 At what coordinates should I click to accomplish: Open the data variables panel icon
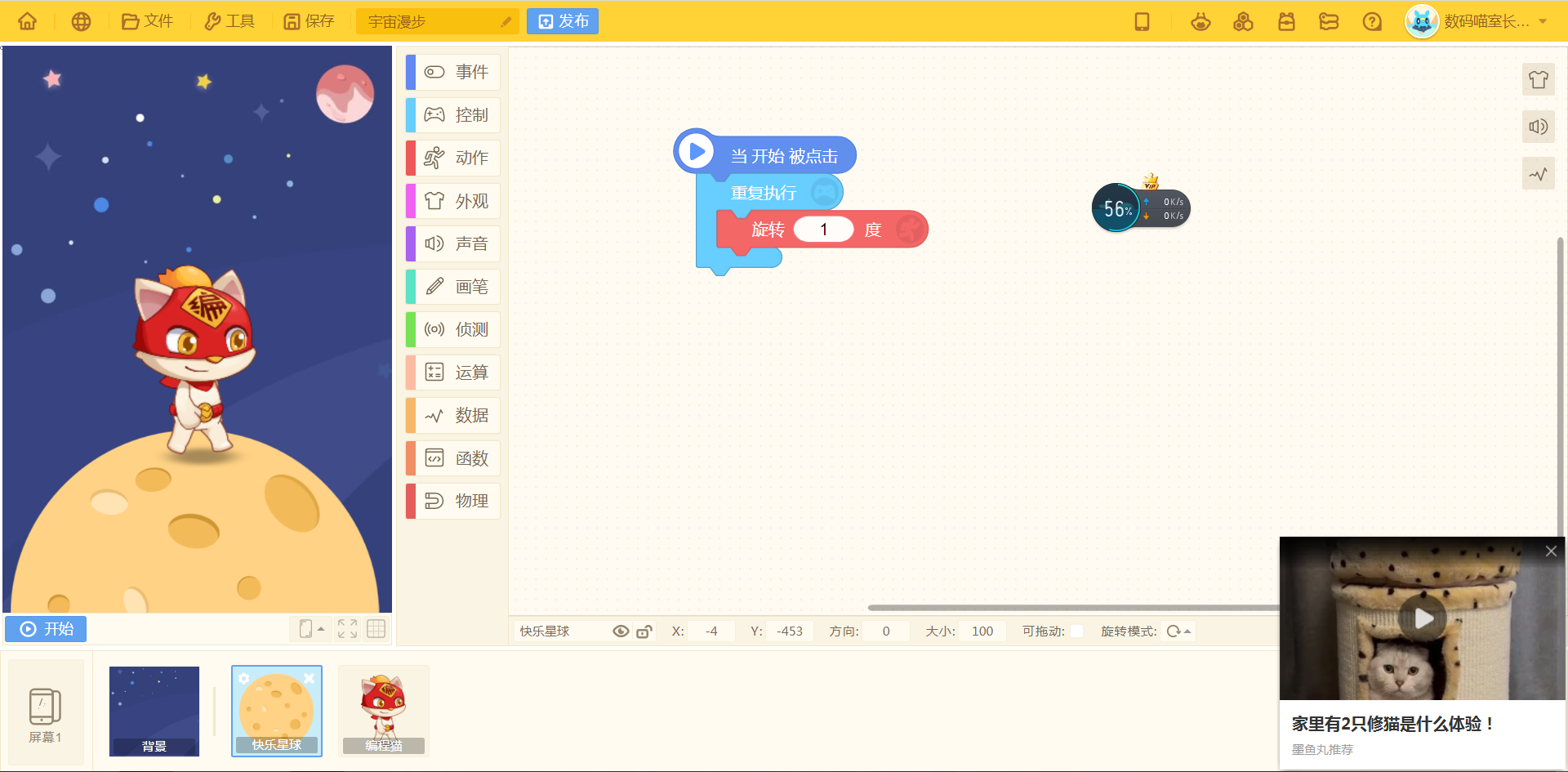(x=1539, y=174)
